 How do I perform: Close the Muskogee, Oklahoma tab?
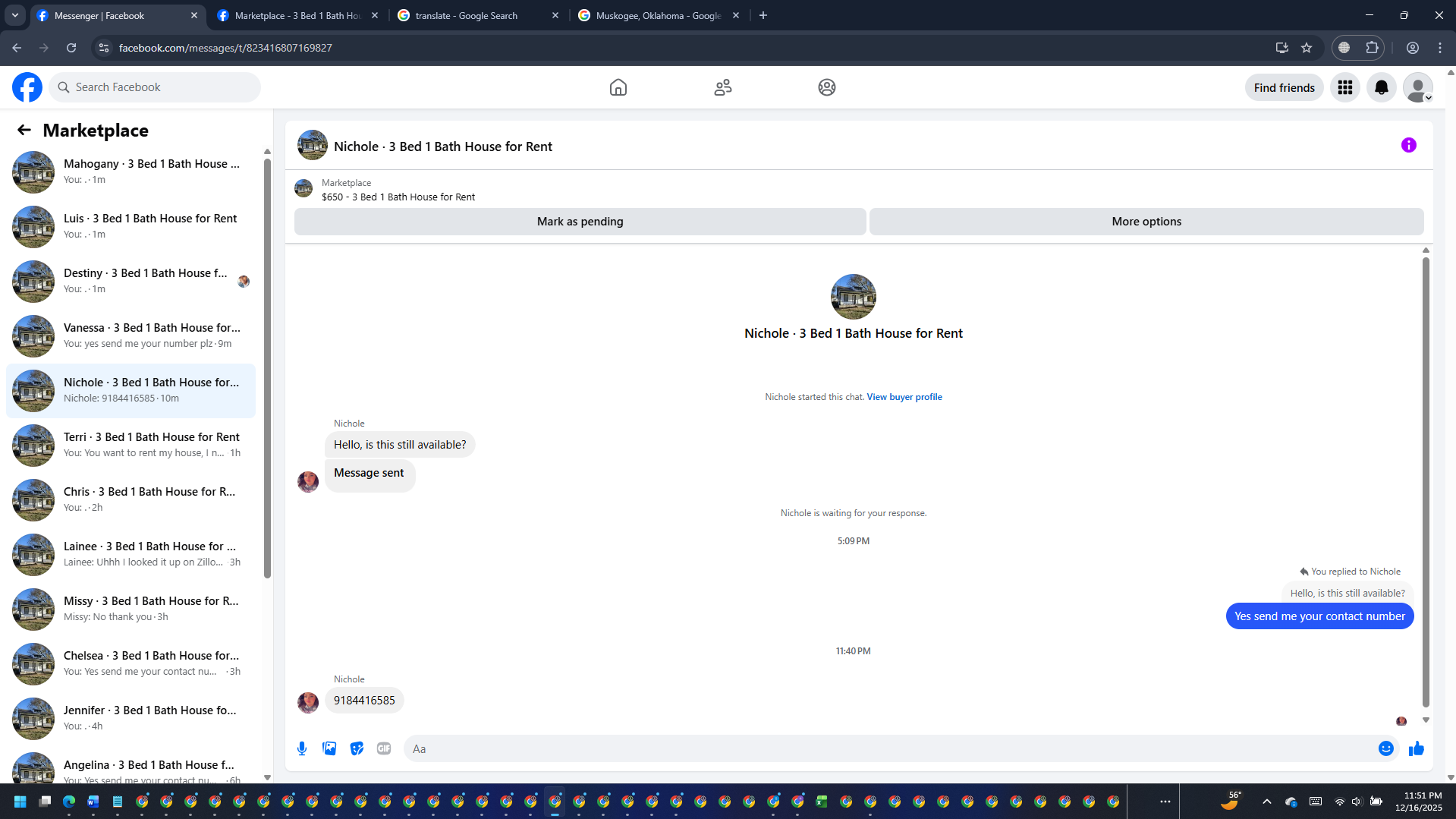click(736, 15)
